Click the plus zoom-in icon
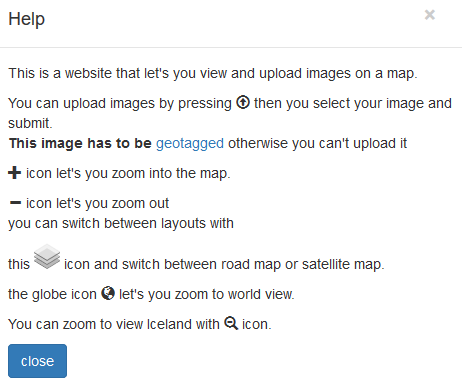This screenshot has width=462, height=388. tap(14, 173)
